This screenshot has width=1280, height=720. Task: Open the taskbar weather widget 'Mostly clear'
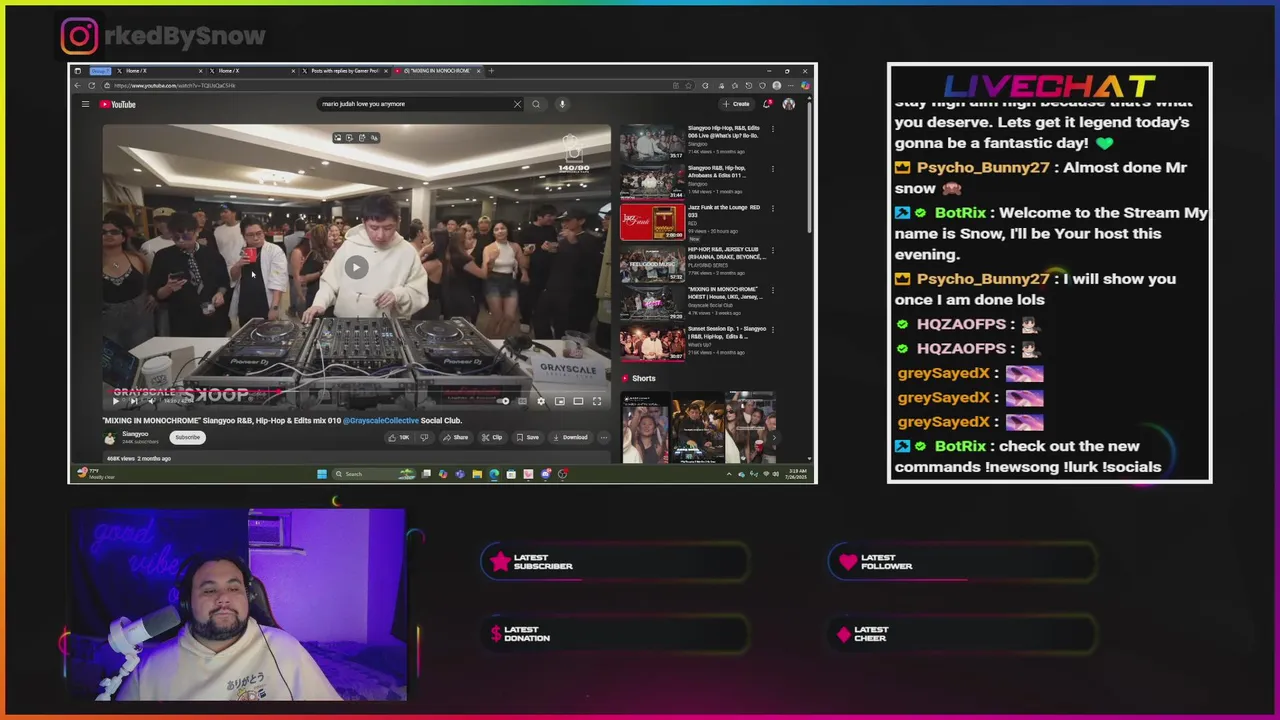pos(94,474)
